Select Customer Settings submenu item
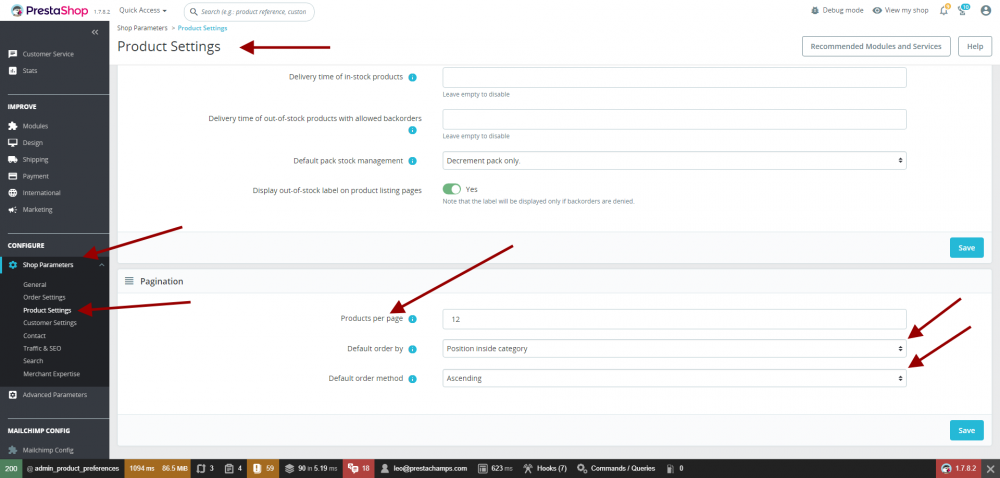This screenshot has width=1000, height=478. tap(50, 322)
